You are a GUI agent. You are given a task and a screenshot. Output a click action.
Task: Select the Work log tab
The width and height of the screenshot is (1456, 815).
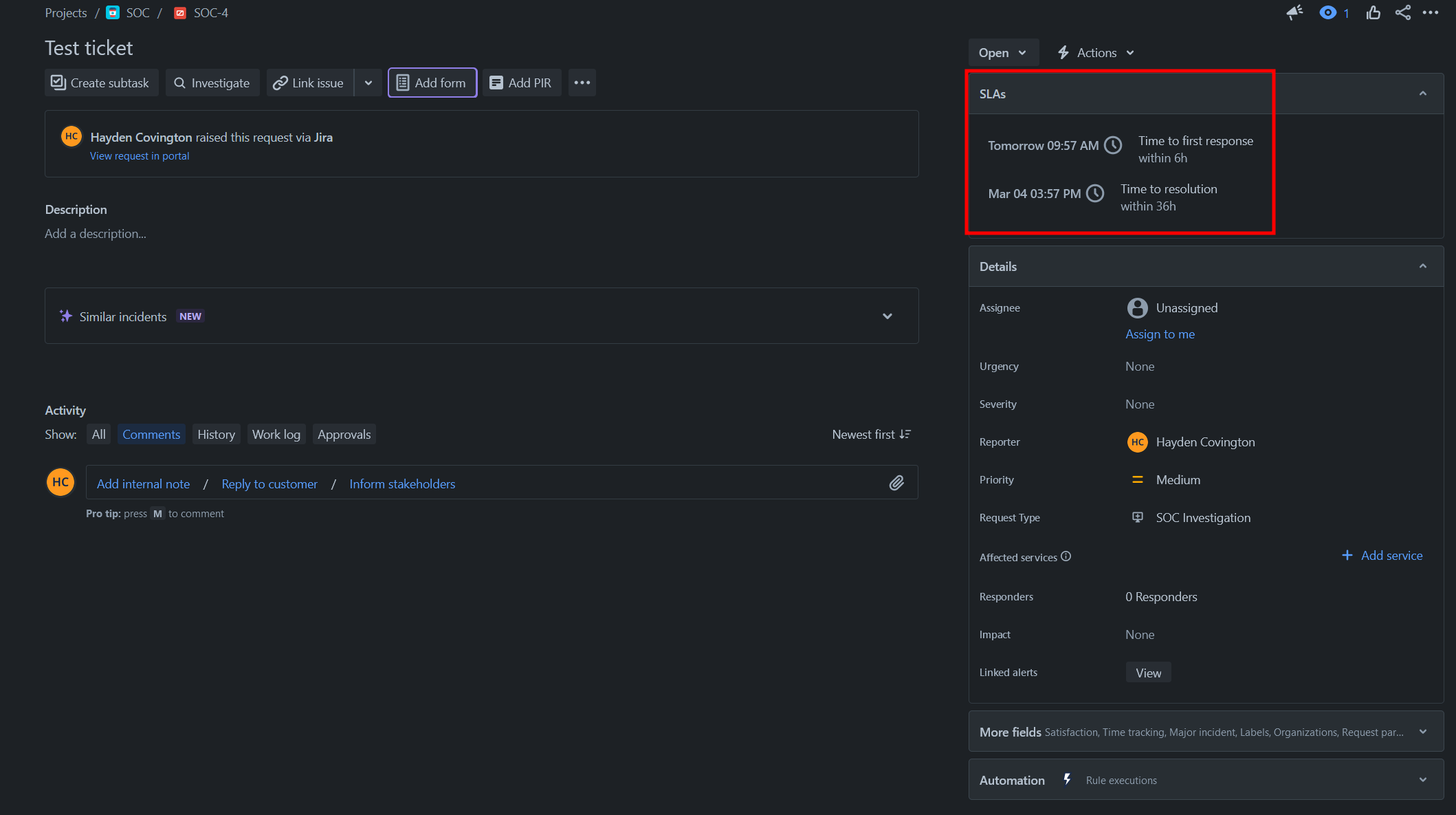click(x=276, y=434)
